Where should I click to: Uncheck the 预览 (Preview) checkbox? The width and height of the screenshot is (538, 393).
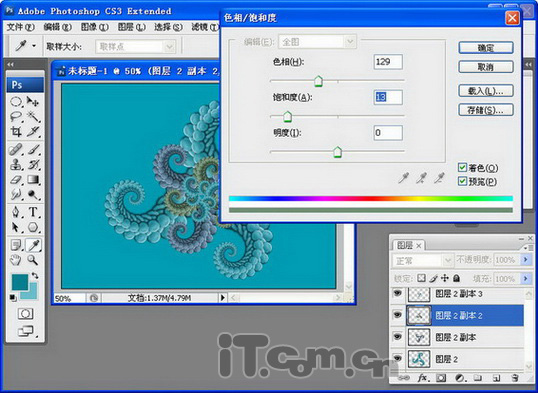tap(463, 181)
